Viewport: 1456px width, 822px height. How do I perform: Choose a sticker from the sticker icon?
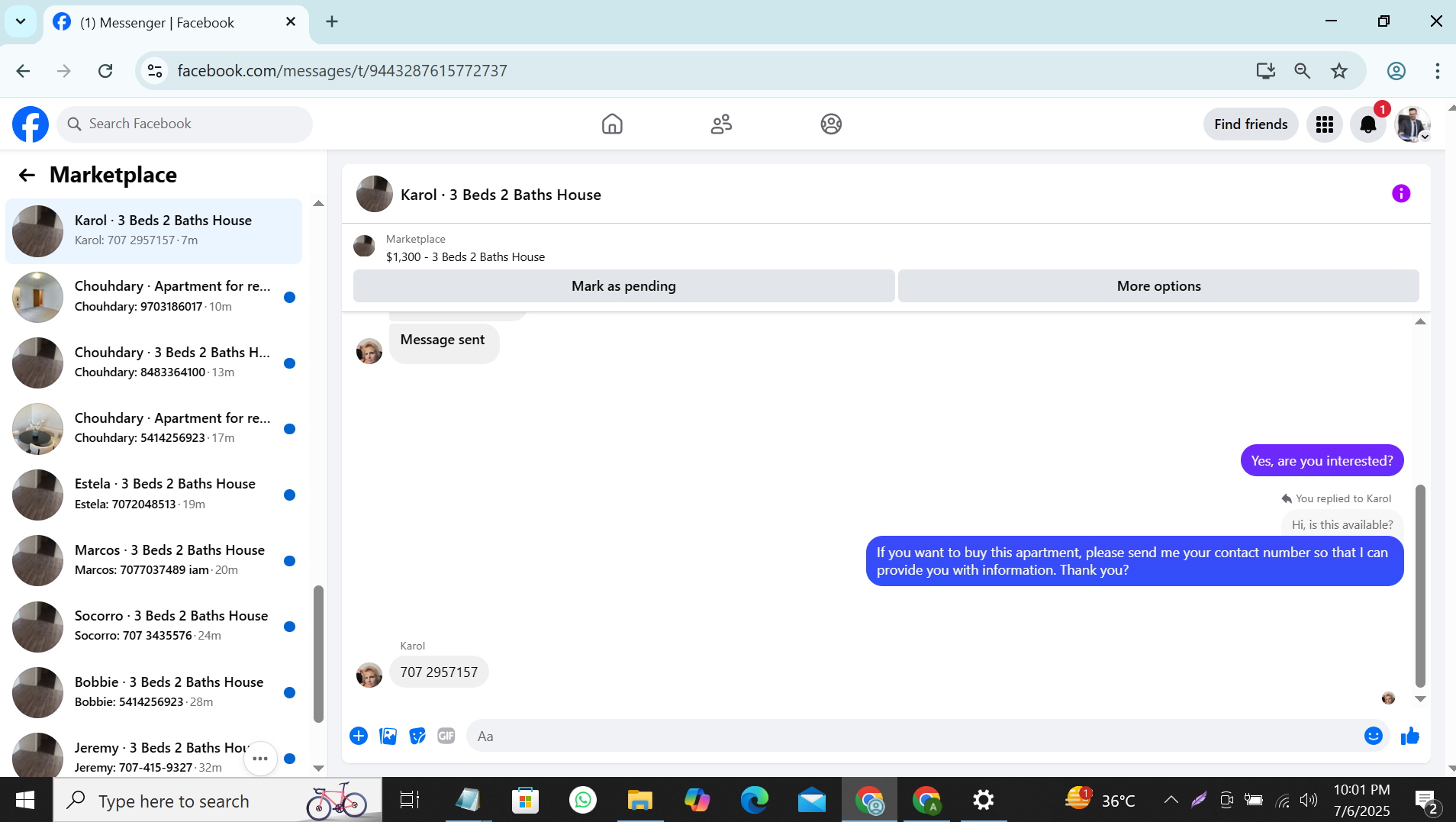pos(417,736)
